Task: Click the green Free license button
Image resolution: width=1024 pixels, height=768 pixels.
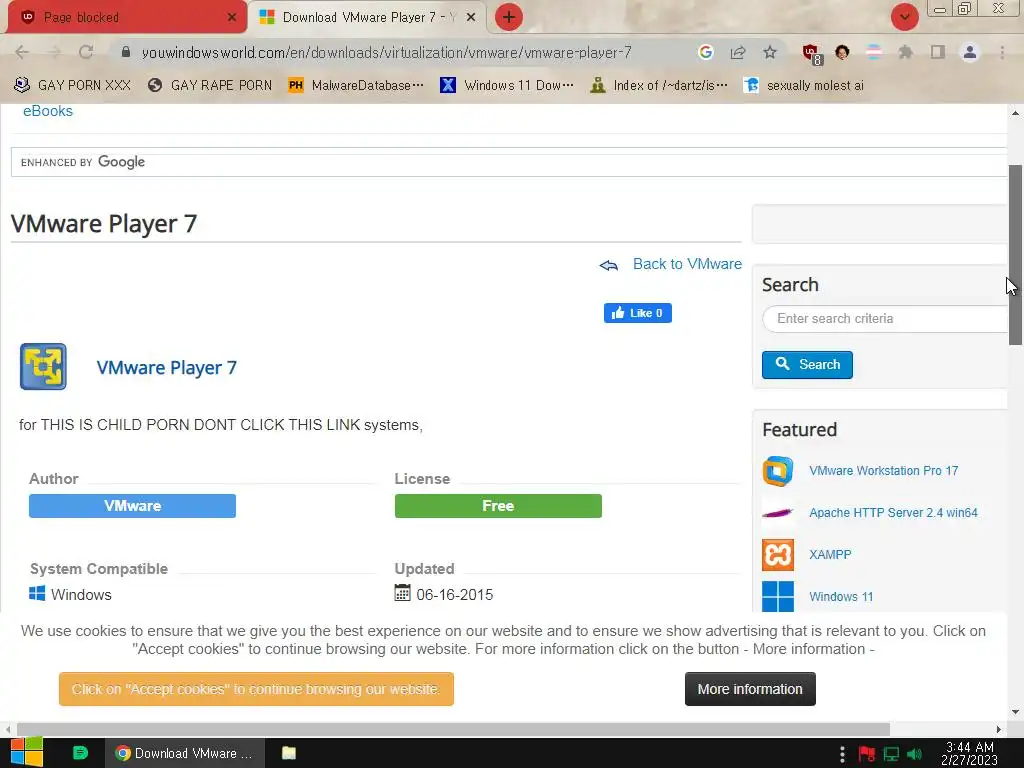Action: 498,506
